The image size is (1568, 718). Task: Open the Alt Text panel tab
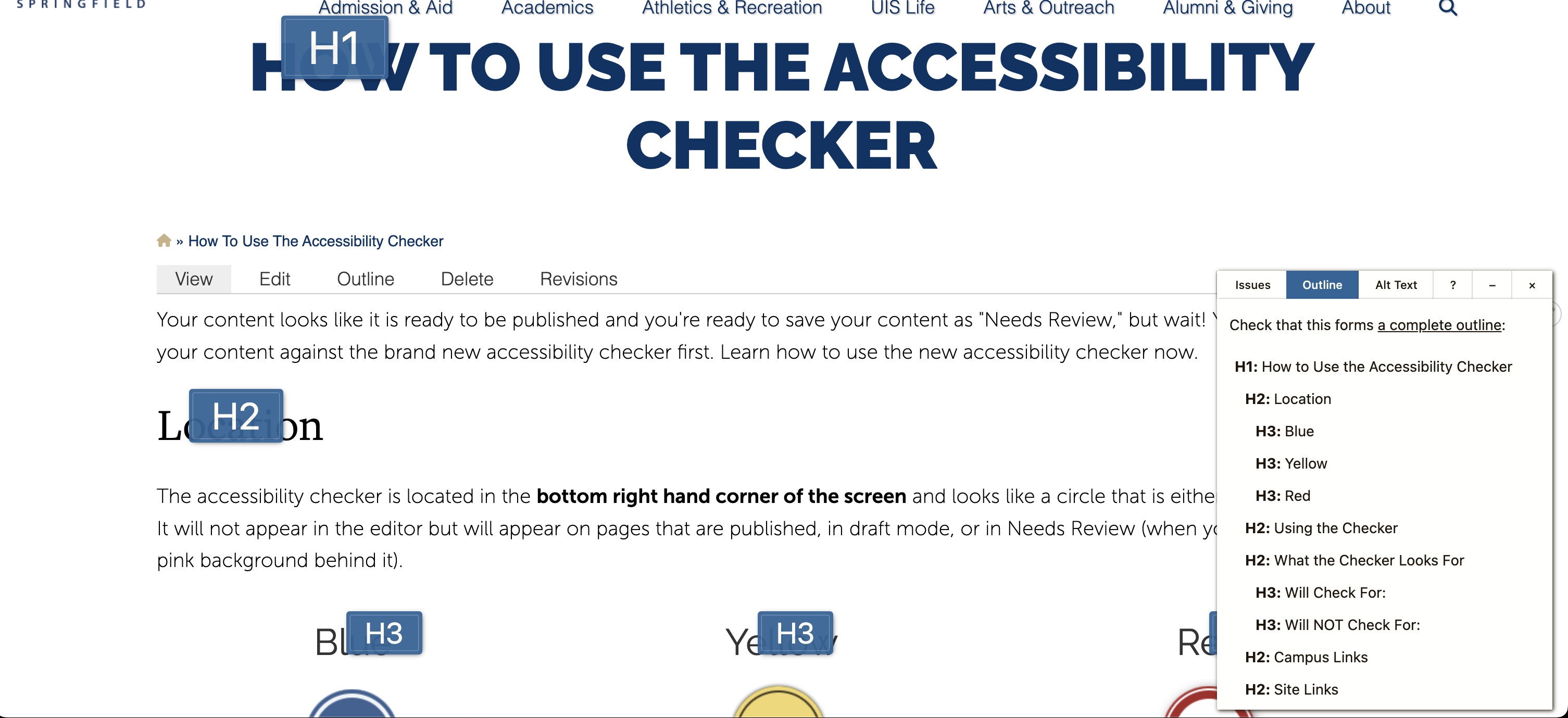[x=1394, y=285]
